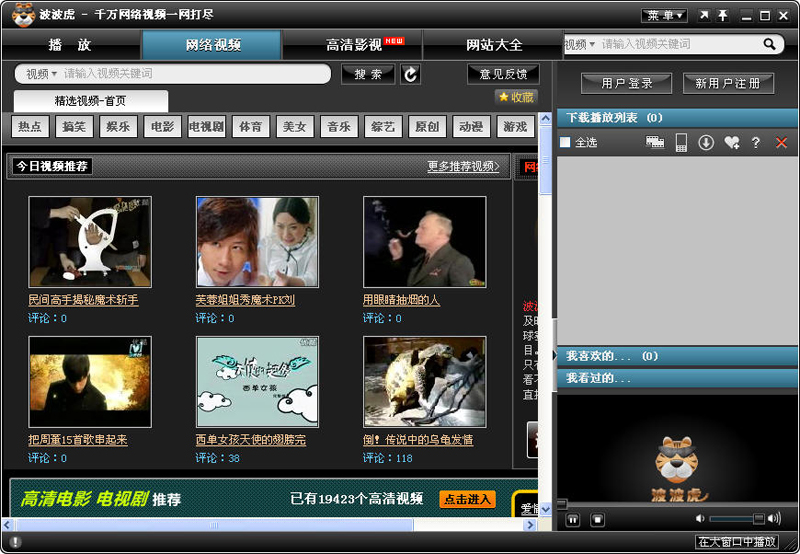
Task: Click the orange 点击进入 button
Action: point(467,499)
